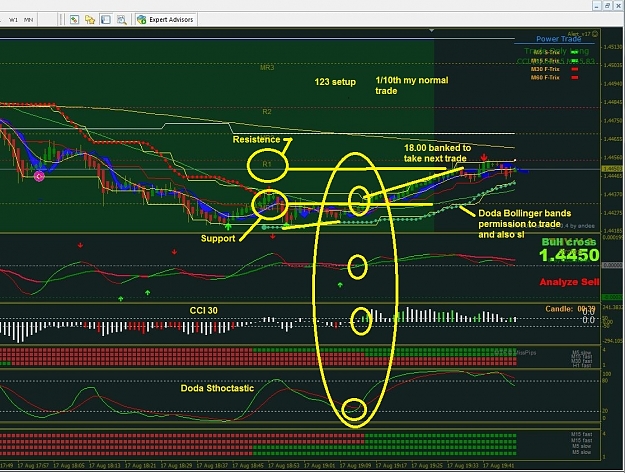Click the 17 Aug 18:21 time label
625x473 pixels.
point(139,465)
